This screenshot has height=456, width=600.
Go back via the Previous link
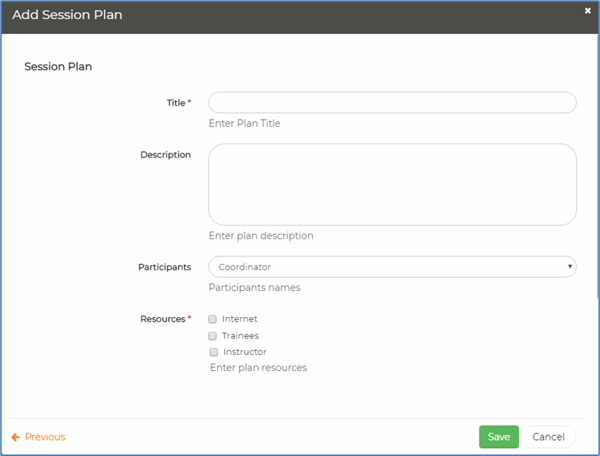pos(45,437)
